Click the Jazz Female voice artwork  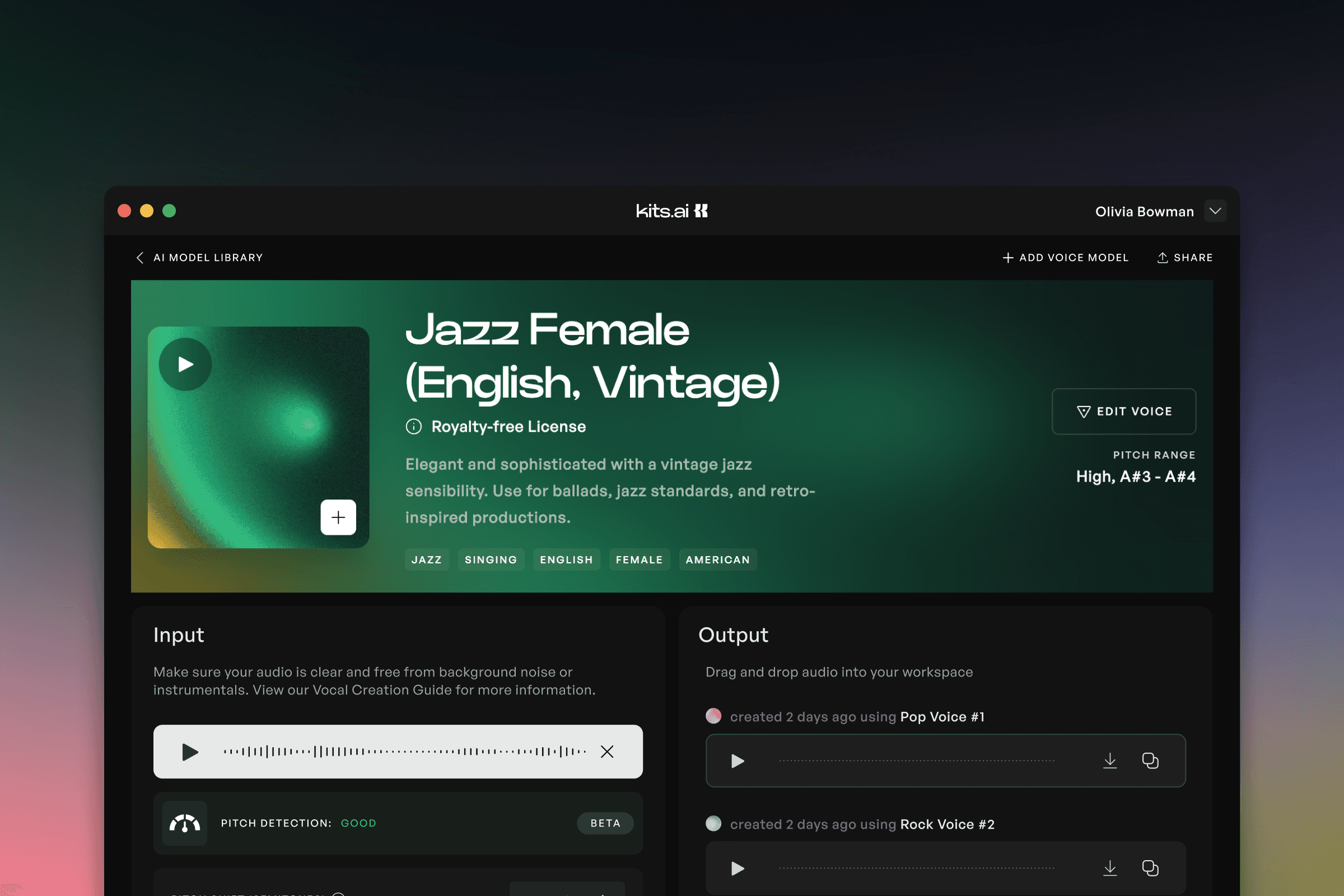(x=258, y=437)
